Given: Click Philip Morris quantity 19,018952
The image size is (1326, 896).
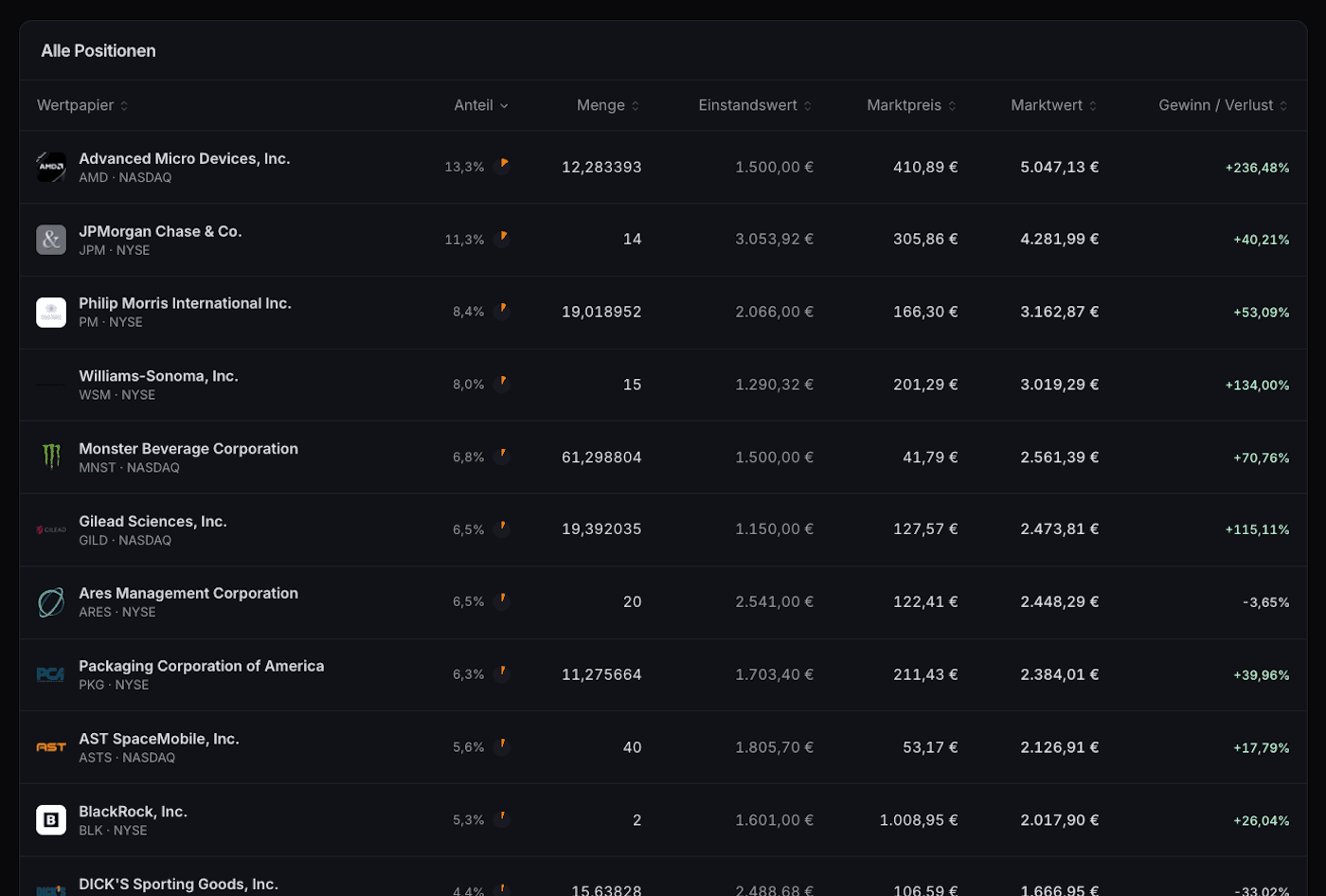Looking at the screenshot, I should coord(601,312).
